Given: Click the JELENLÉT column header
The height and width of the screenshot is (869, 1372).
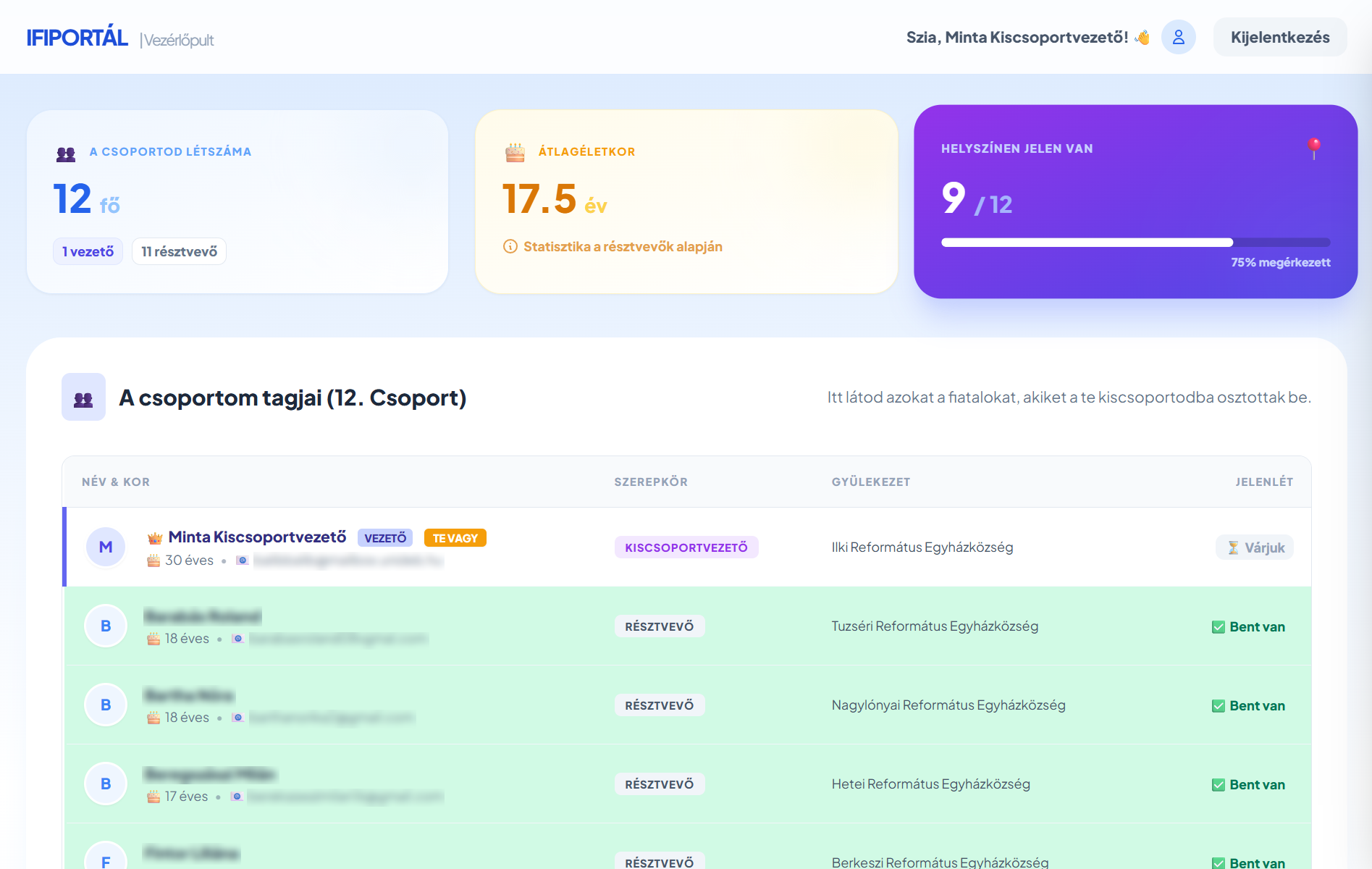Looking at the screenshot, I should 1264,482.
